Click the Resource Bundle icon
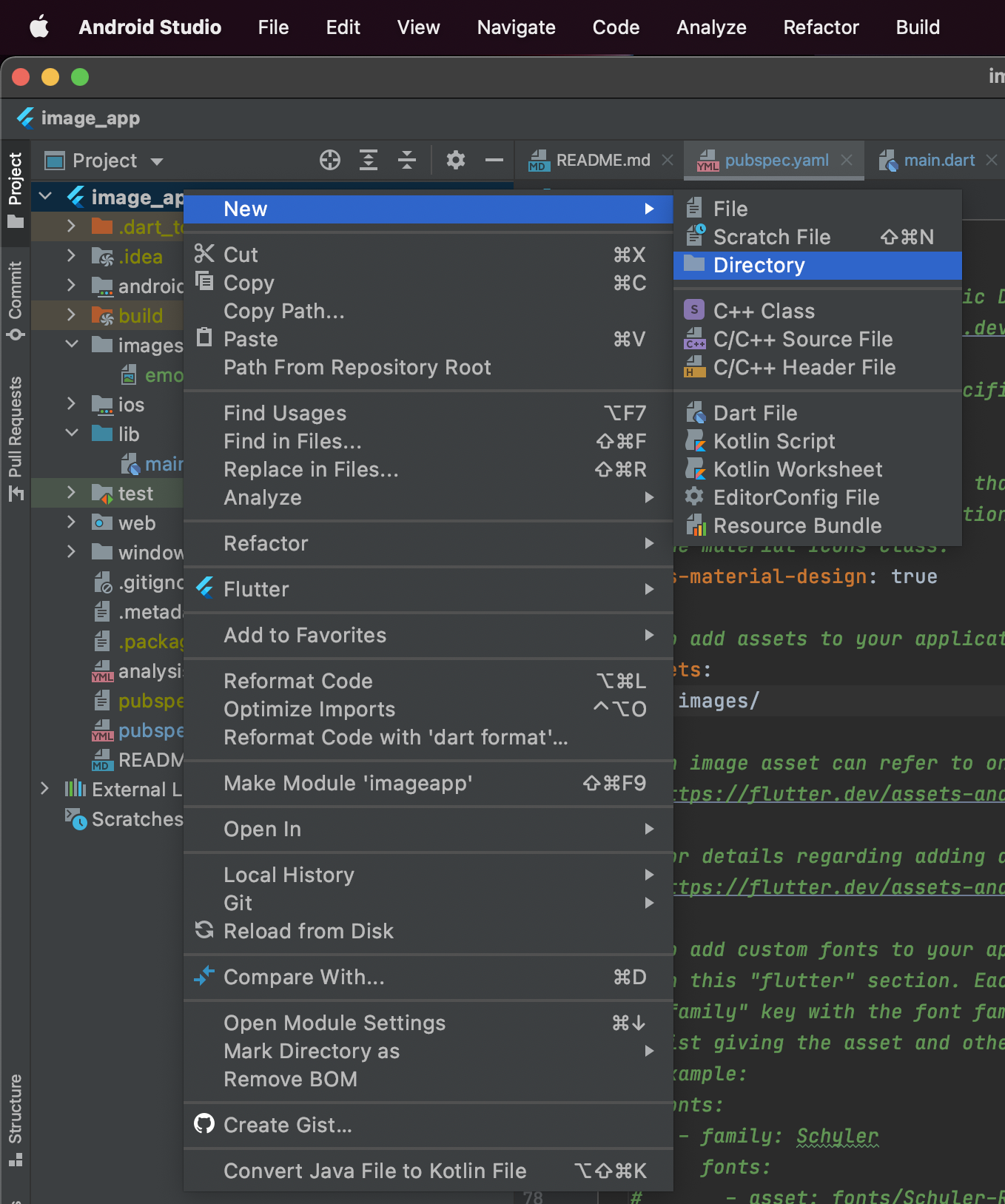The width and height of the screenshot is (1005, 1204). [696, 525]
